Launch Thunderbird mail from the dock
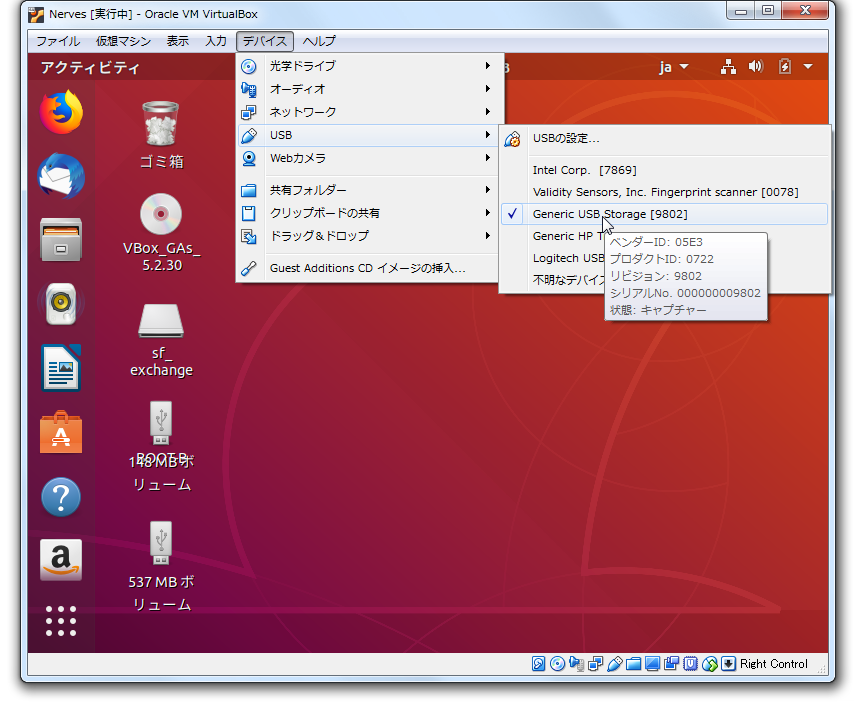This screenshot has width=856, height=703. click(x=61, y=176)
